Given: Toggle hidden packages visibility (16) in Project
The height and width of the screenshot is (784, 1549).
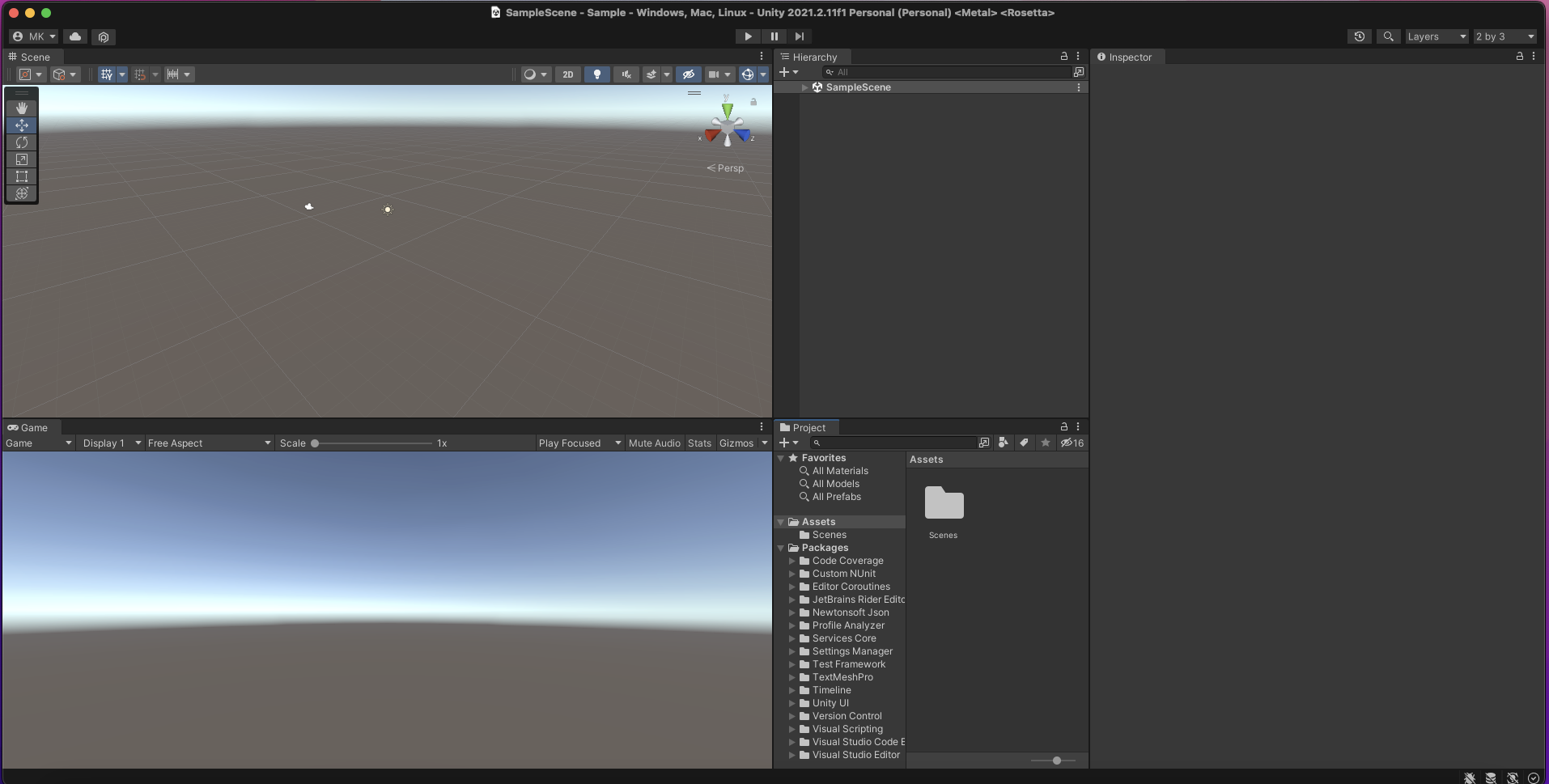Looking at the screenshot, I should pyautogui.click(x=1072, y=443).
